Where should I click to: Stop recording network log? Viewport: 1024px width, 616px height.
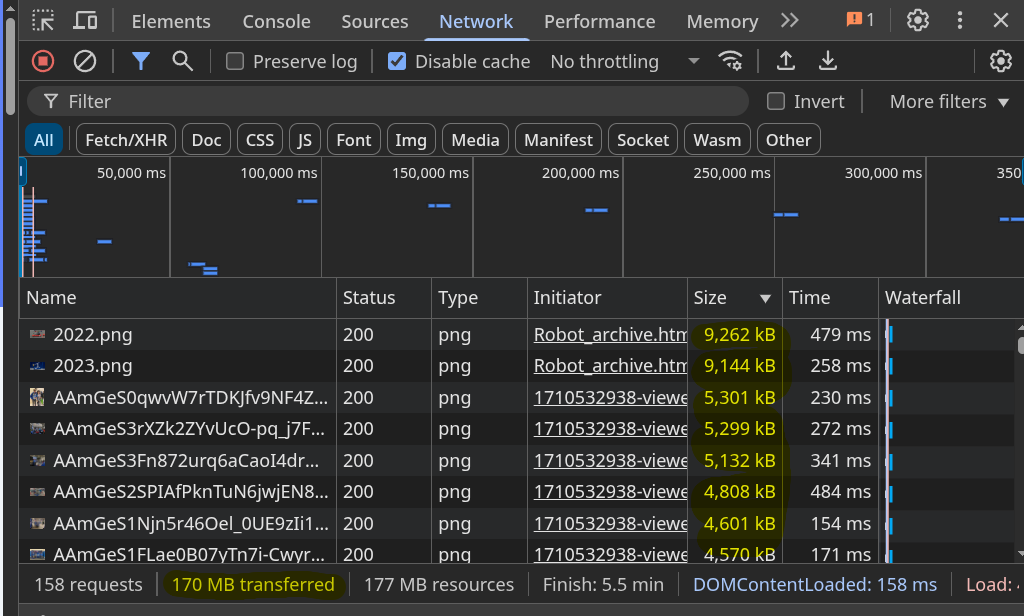(43, 61)
